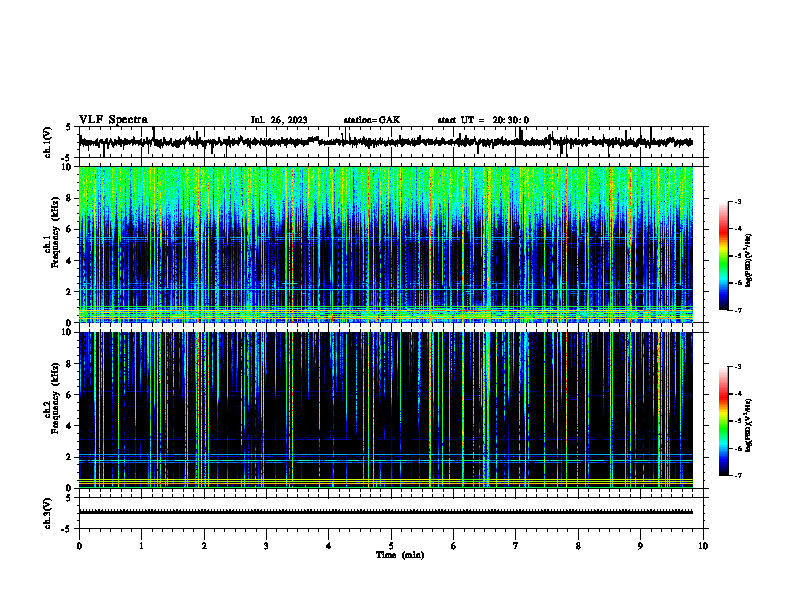Click the station=GAK label

pos(372,120)
